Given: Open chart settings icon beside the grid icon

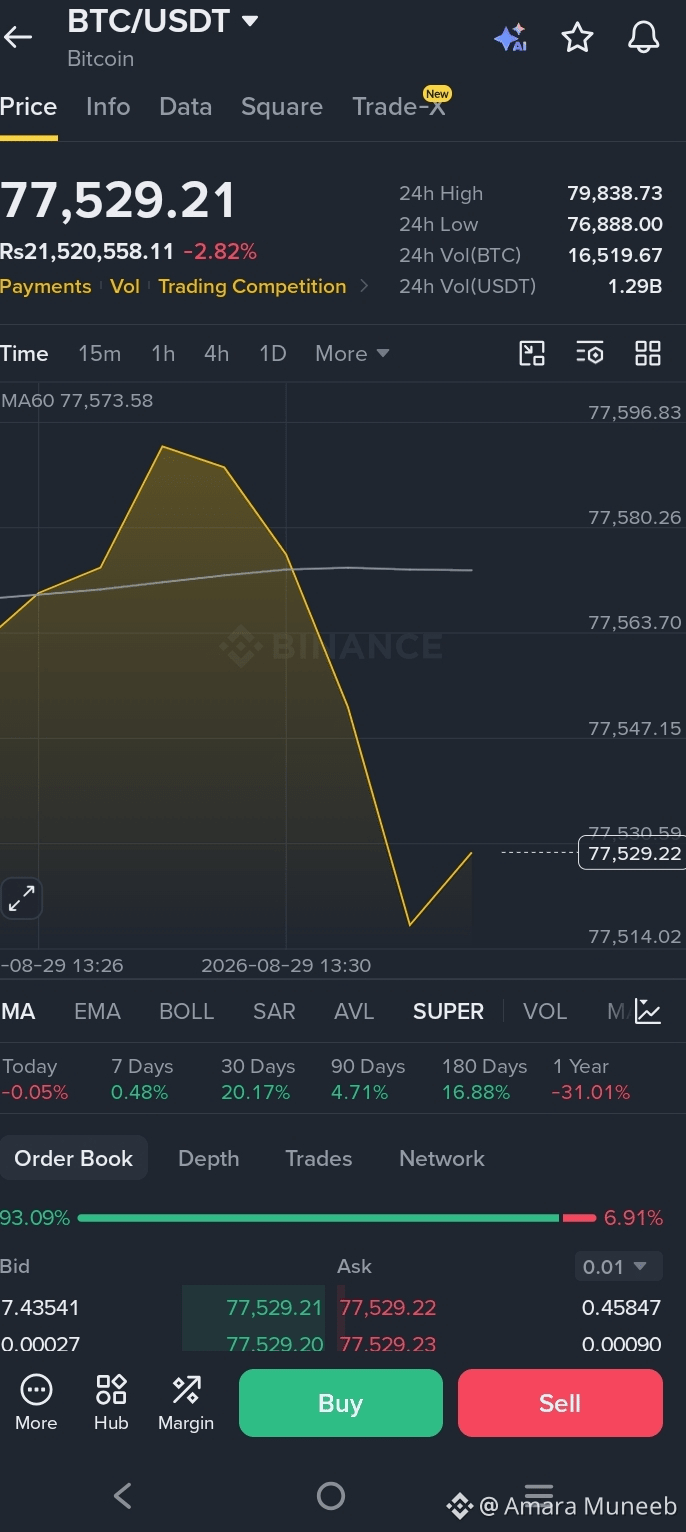Looking at the screenshot, I should pos(590,353).
